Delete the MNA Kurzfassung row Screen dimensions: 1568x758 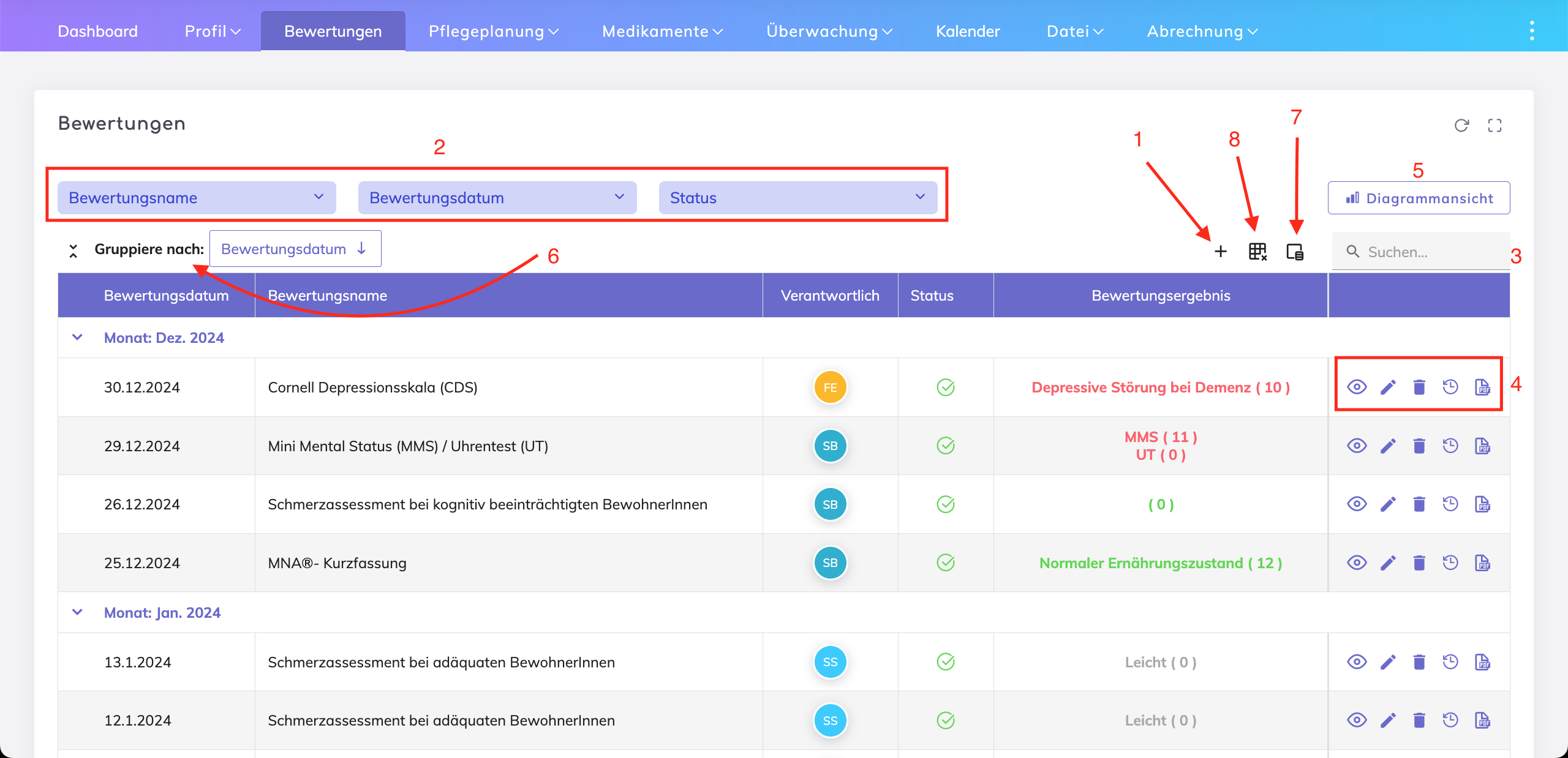[x=1419, y=563]
